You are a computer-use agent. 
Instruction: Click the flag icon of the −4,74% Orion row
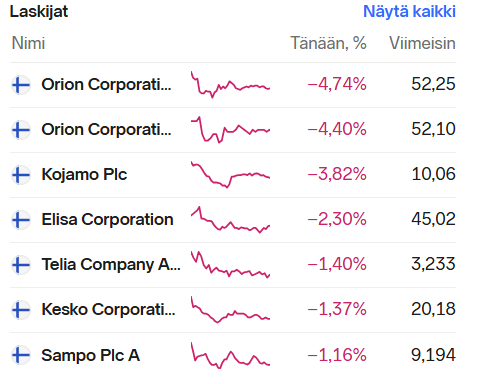21,85
